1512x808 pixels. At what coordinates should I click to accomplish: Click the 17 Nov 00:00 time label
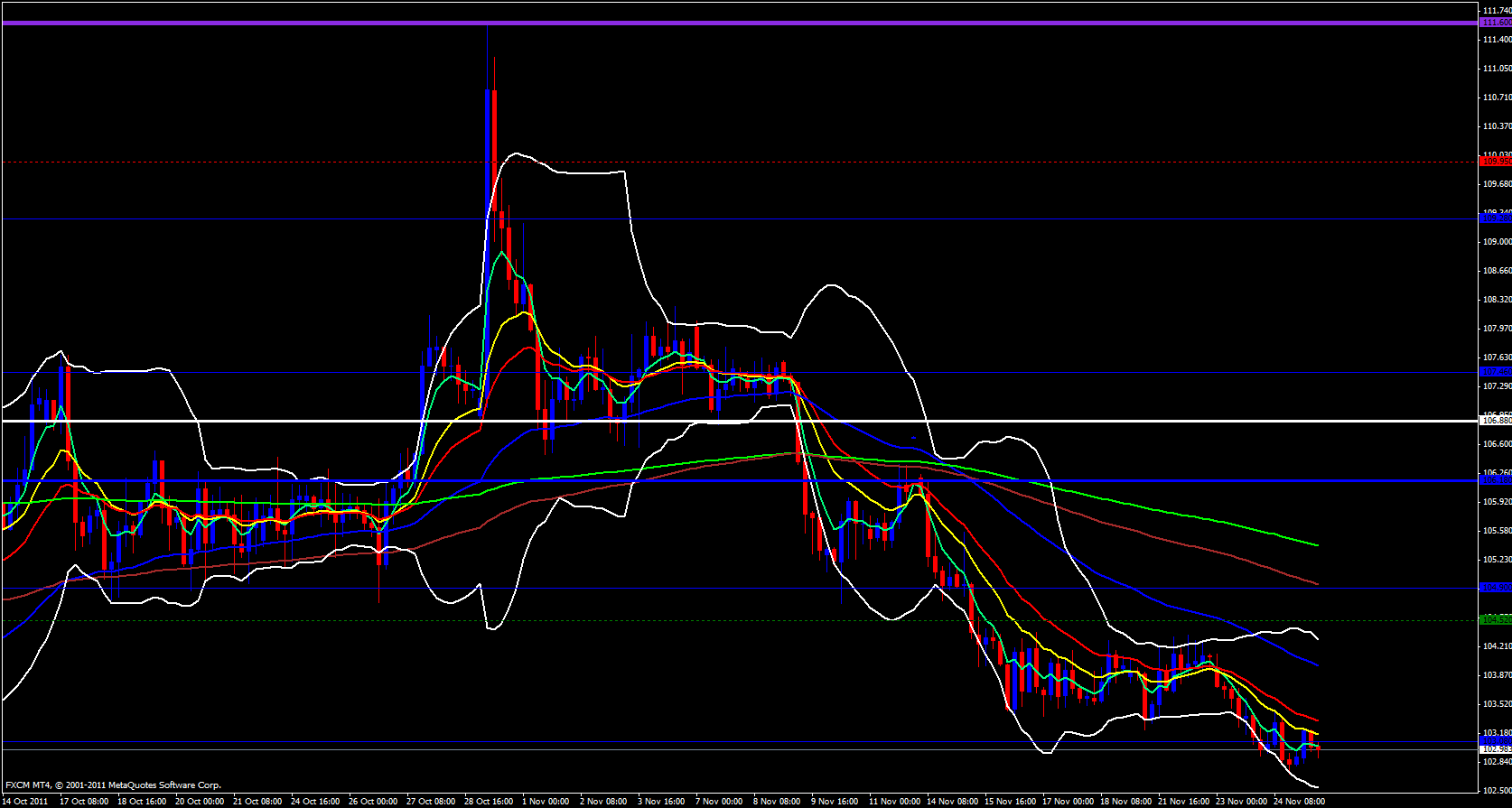pyautogui.click(x=1068, y=802)
